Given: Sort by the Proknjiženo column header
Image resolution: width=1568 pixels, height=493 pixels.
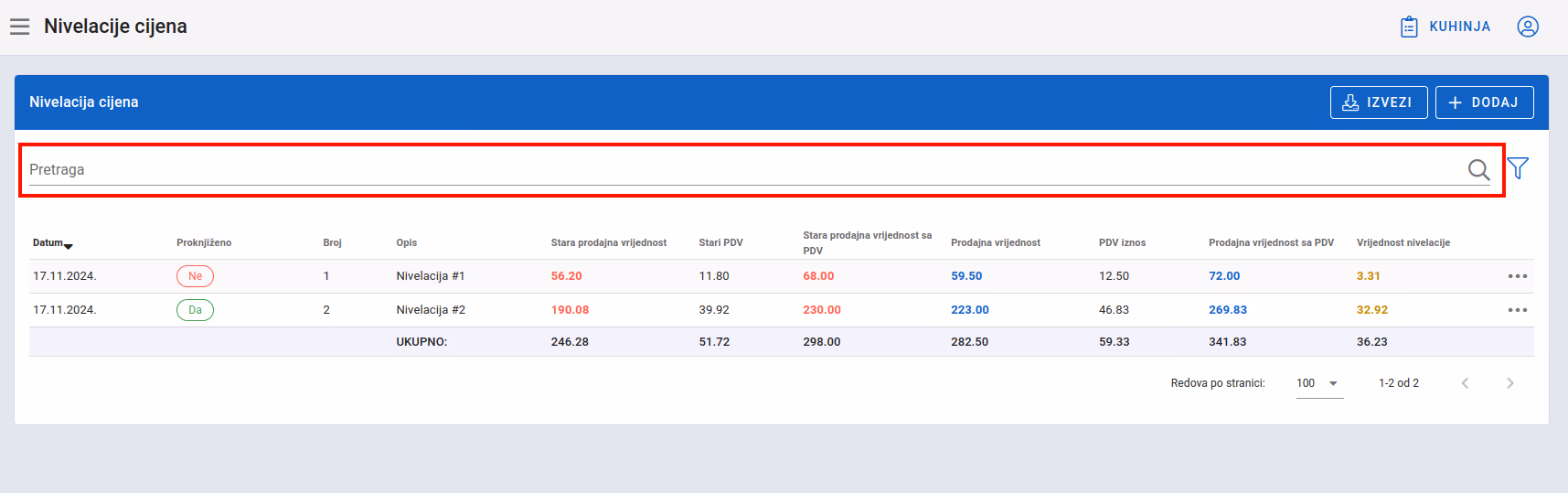Looking at the screenshot, I should click(x=204, y=243).
